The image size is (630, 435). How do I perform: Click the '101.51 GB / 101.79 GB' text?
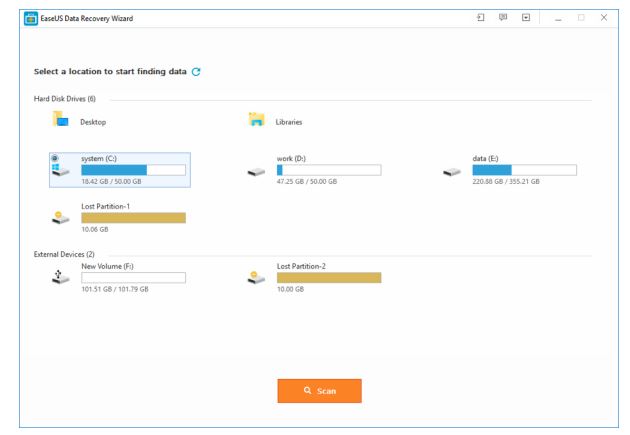[115, 289]
